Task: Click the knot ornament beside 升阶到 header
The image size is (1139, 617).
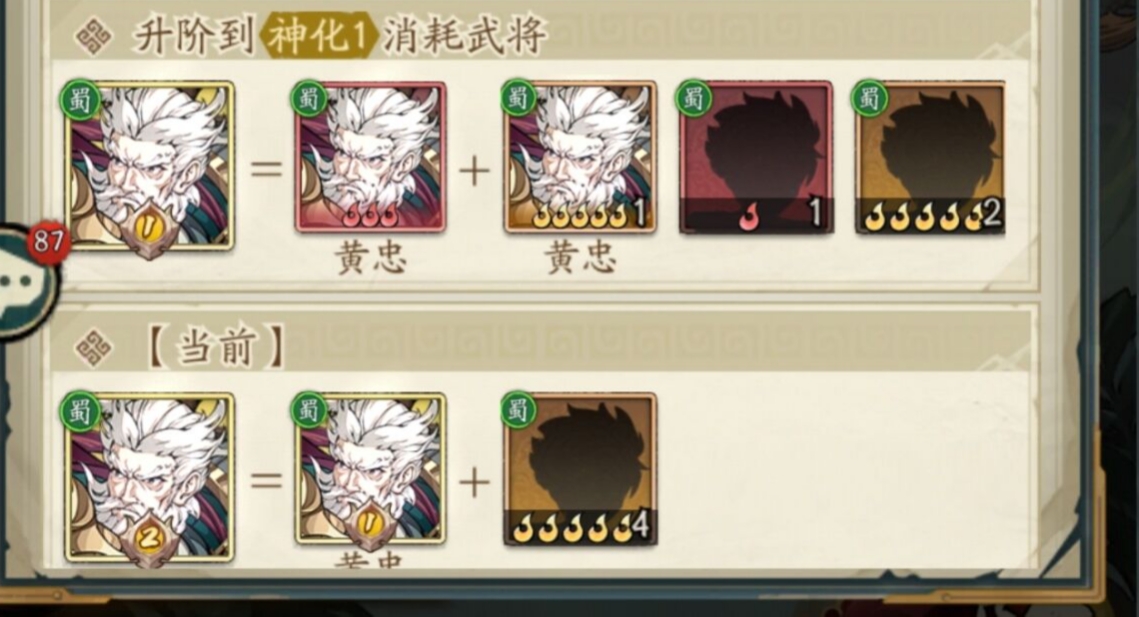Action: [x=94, y=36]
